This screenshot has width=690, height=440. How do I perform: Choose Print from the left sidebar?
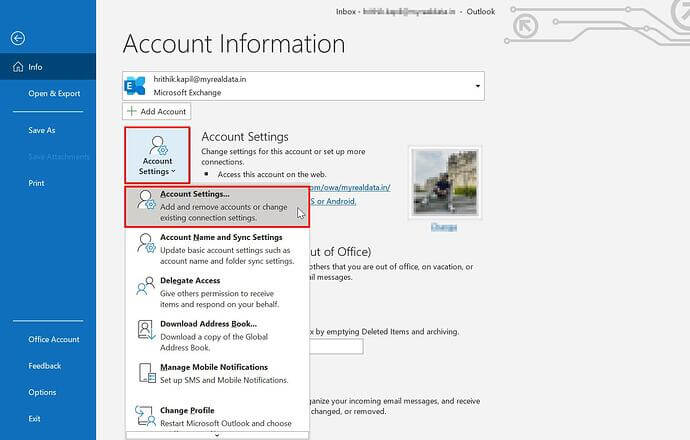click(36, 183)
